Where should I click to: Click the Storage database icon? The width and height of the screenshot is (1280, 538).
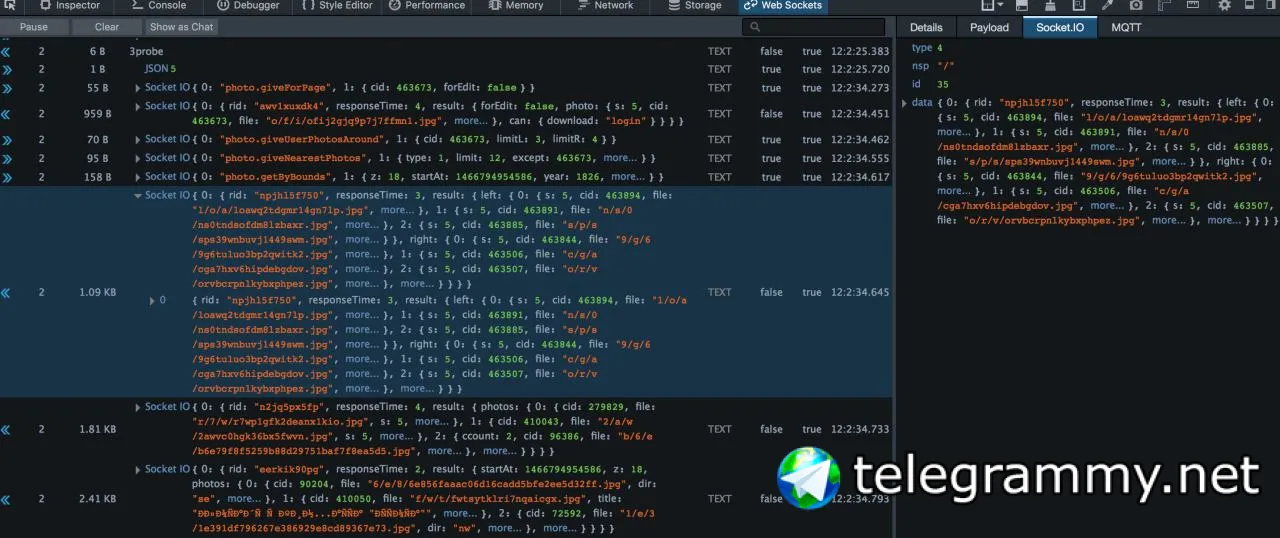[x=672, y=5]
